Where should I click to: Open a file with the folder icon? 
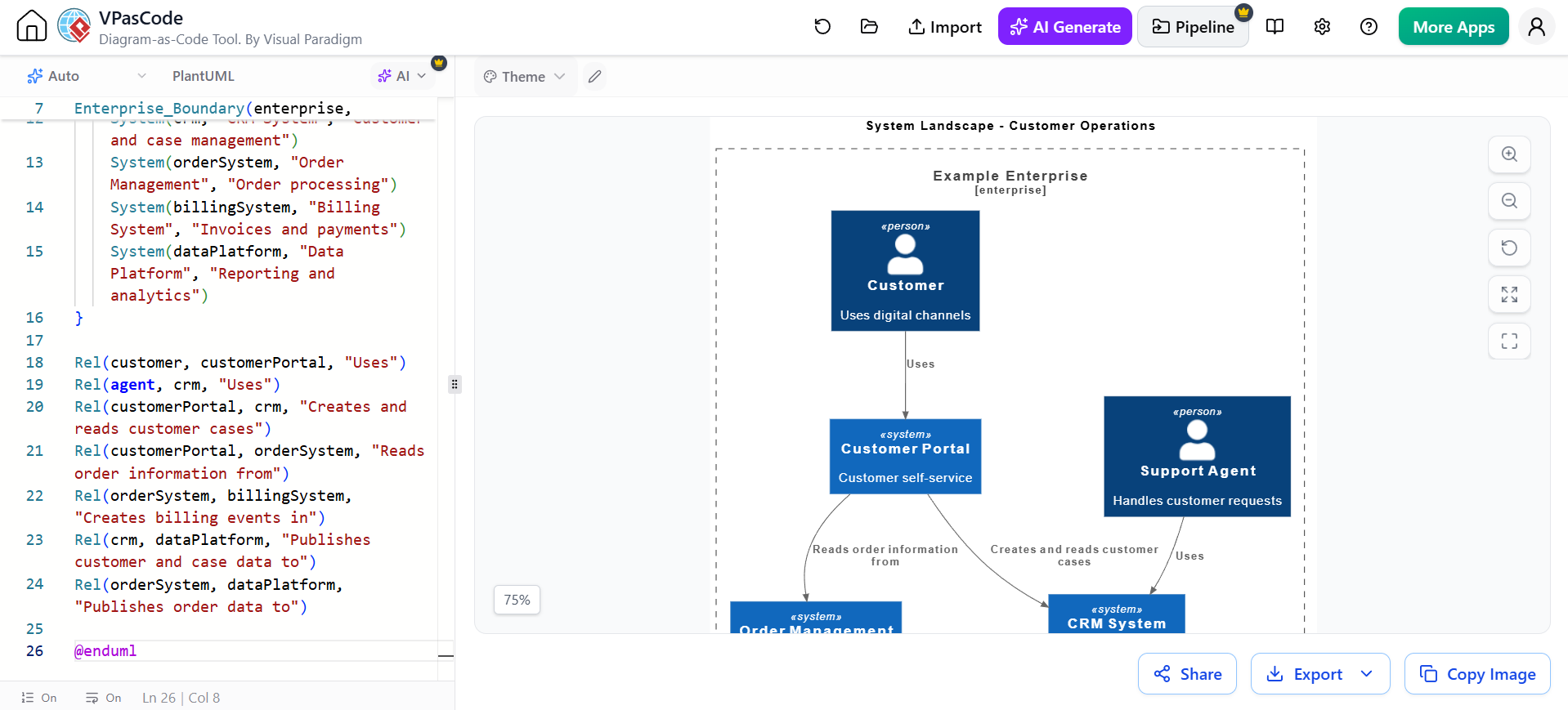869,27
